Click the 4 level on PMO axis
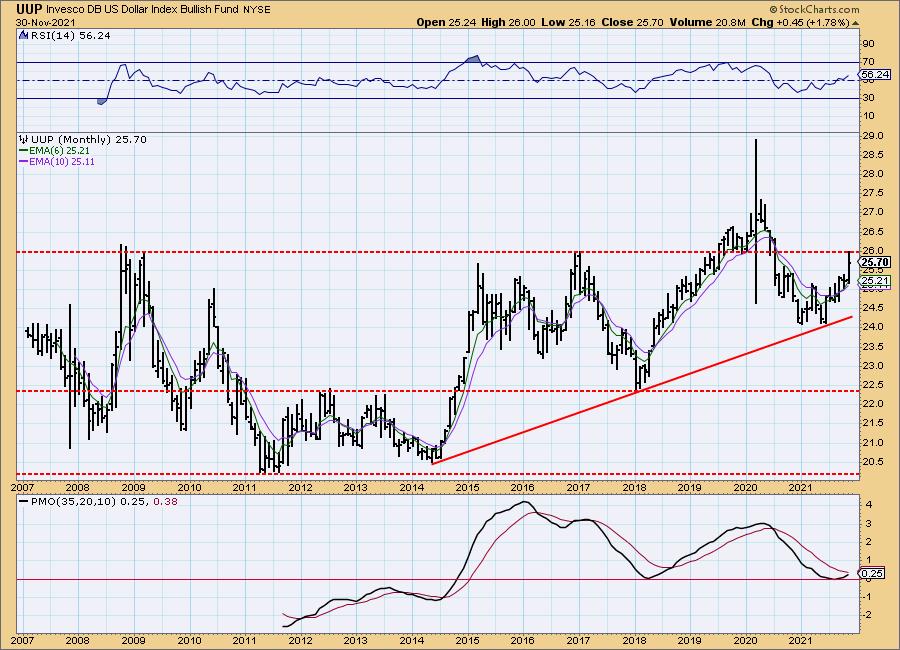 [x=870, y=505]
